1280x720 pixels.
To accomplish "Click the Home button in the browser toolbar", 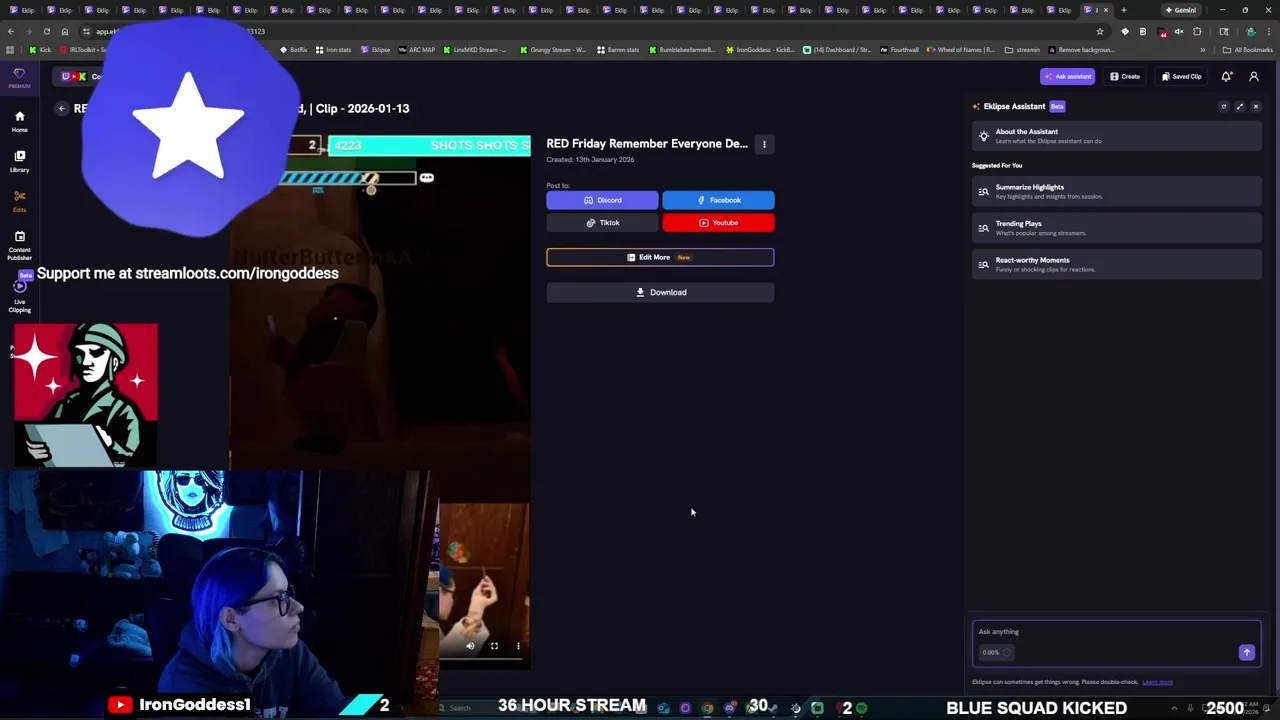I will tap(65, 31).
